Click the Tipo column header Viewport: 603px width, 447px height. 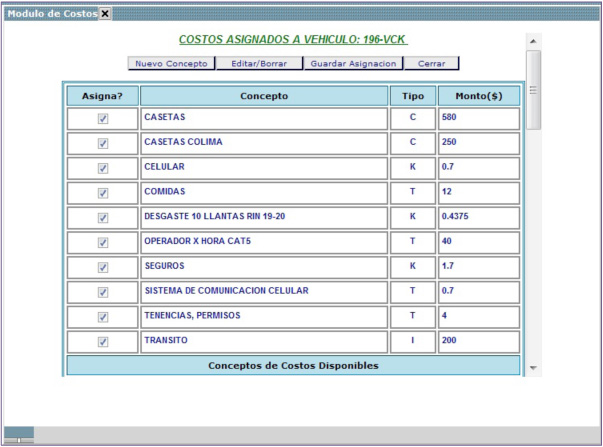coord(413,96)
